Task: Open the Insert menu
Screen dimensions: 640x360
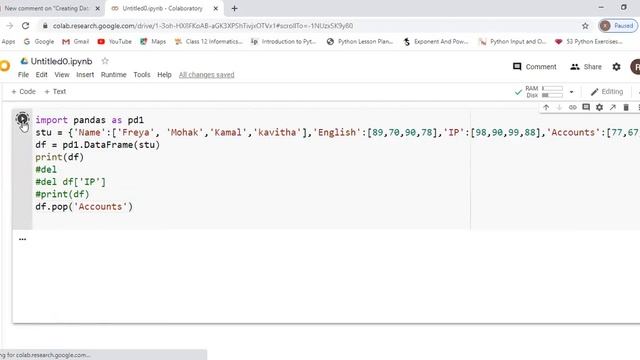Action: pyautogui.click(x=85, y=75)
